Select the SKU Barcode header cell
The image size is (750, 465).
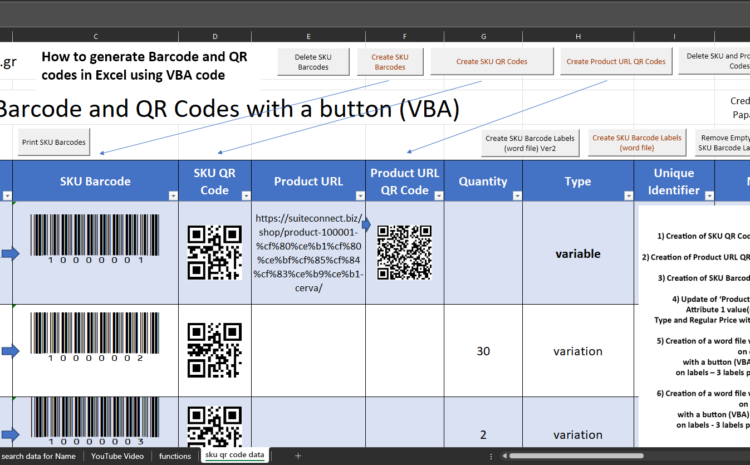coord(95,181)
